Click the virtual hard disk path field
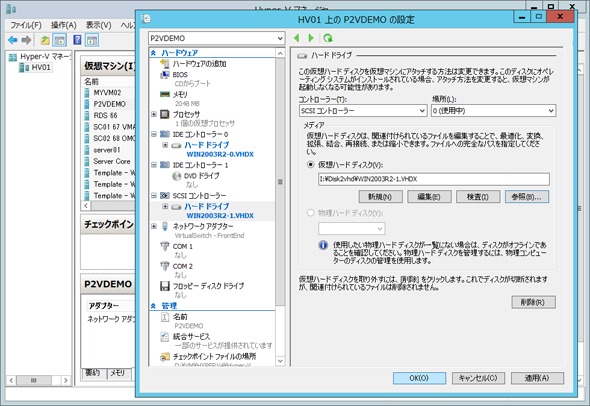Image resolution: width=590 pixels, height=406 pixels. pos(433,179)
